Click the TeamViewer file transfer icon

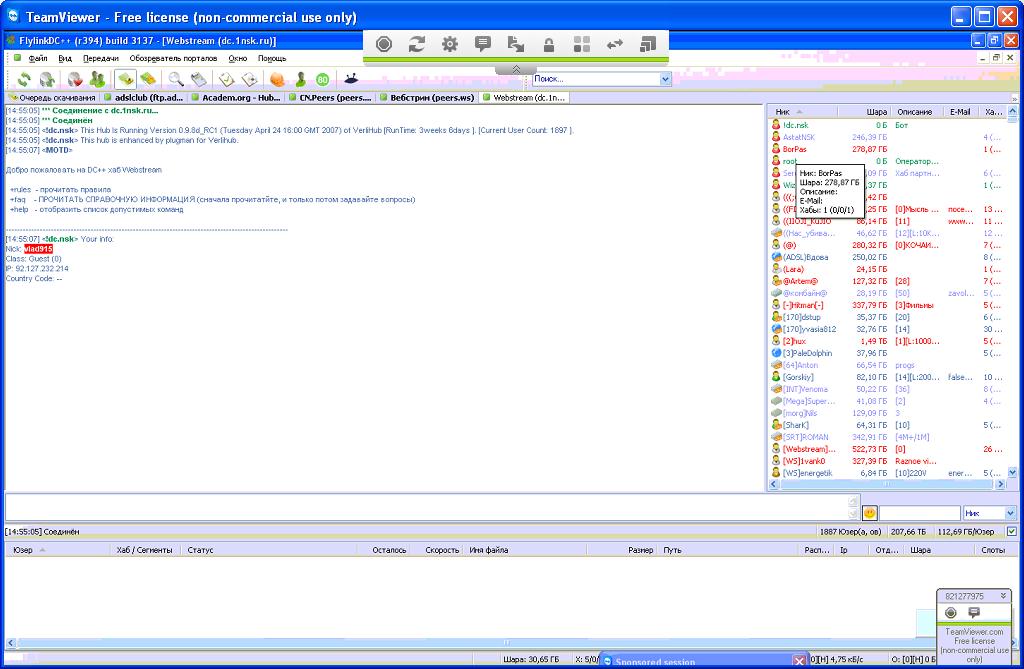click(x=516, y=44)
